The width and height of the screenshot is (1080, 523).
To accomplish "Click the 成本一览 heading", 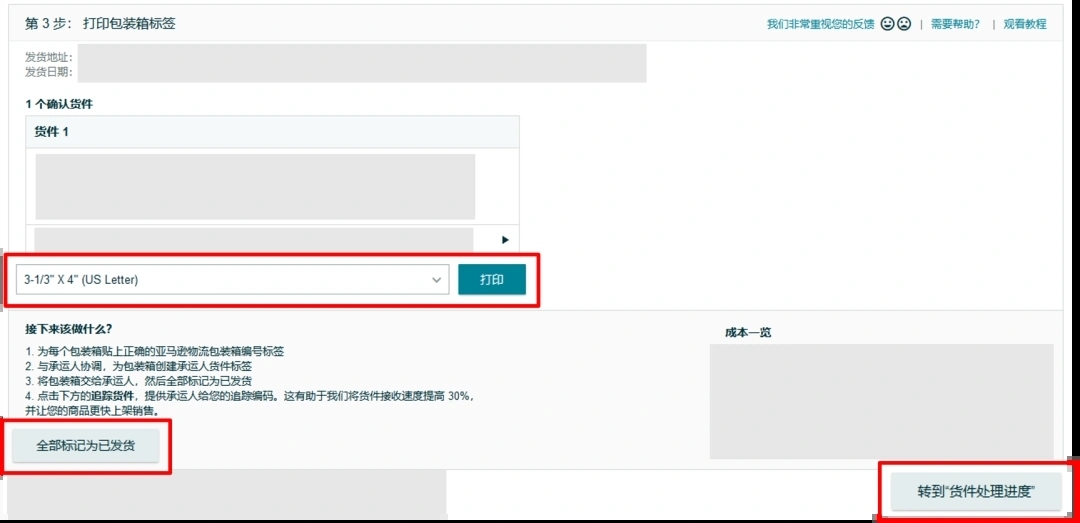I will point(748,333).
